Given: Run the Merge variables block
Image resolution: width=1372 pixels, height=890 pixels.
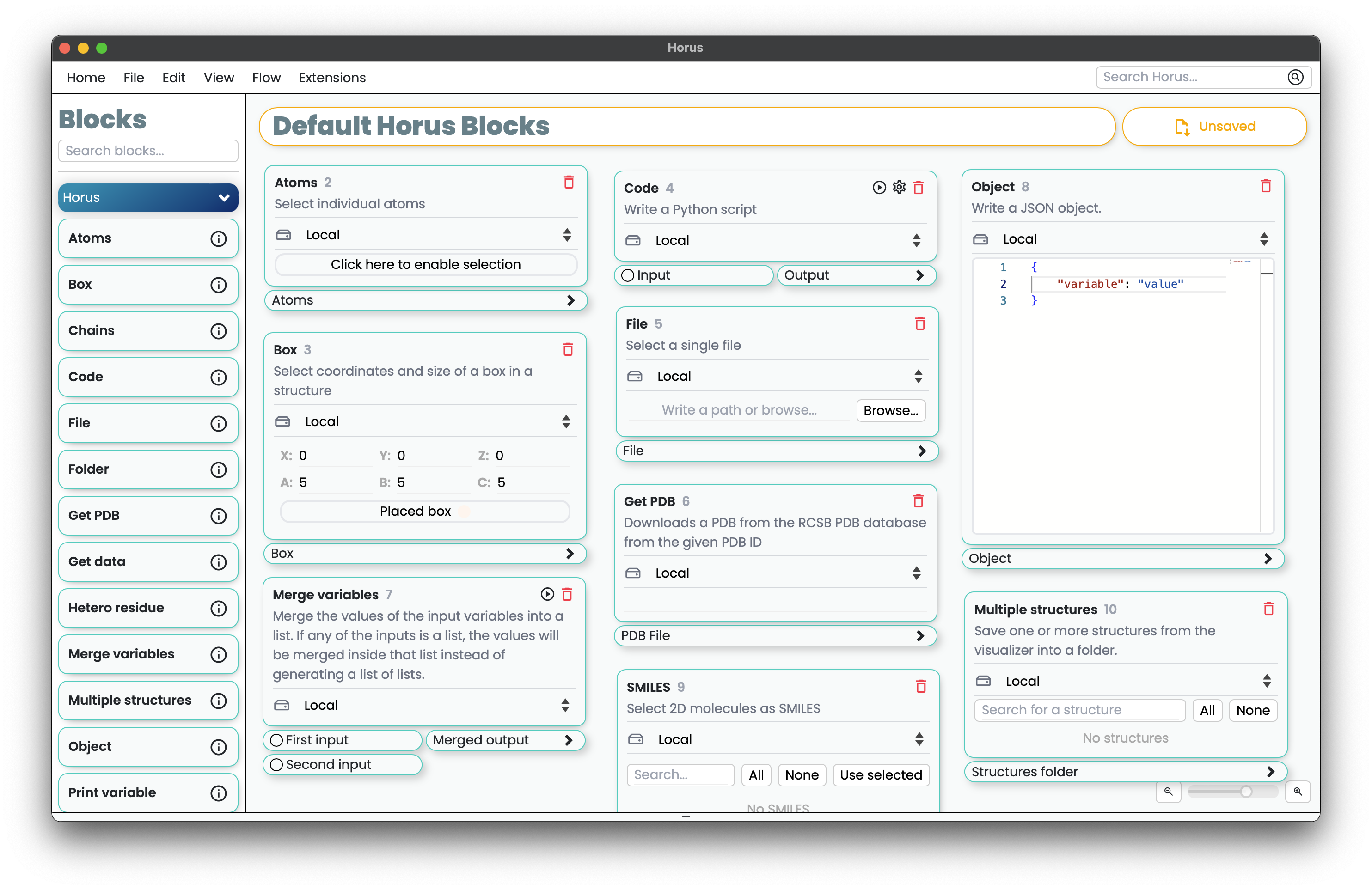Looking at the screenshot, I should 547,594.
